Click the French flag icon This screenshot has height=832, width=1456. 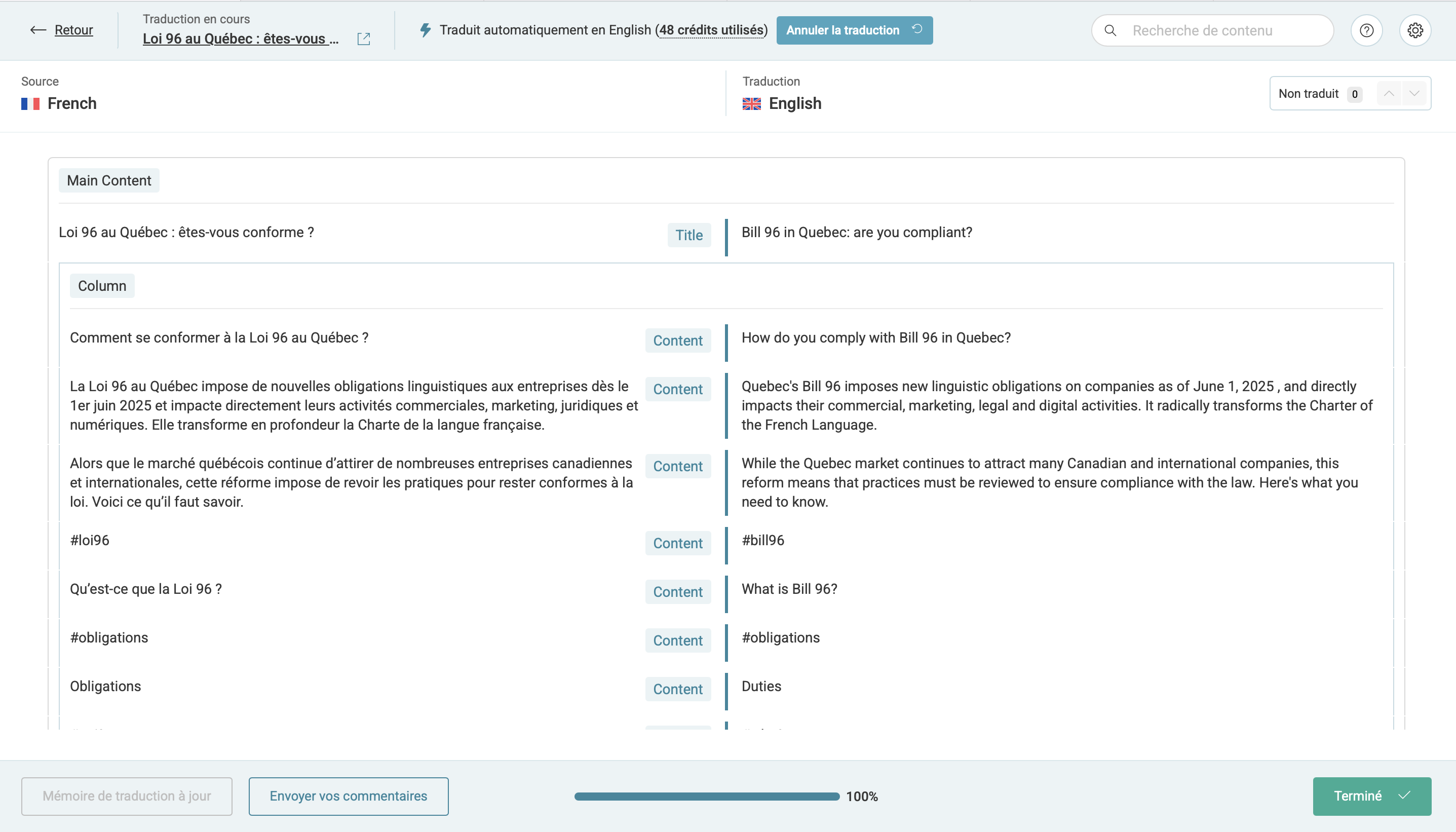30,104
